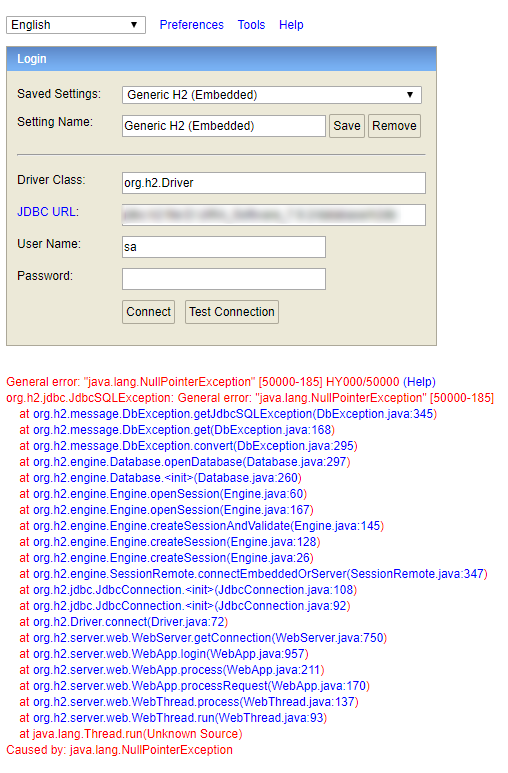Click the WebApp.processRequest(WebApp.java:170) line
Viewport: 508px width, 773px height.
[194, 686]
